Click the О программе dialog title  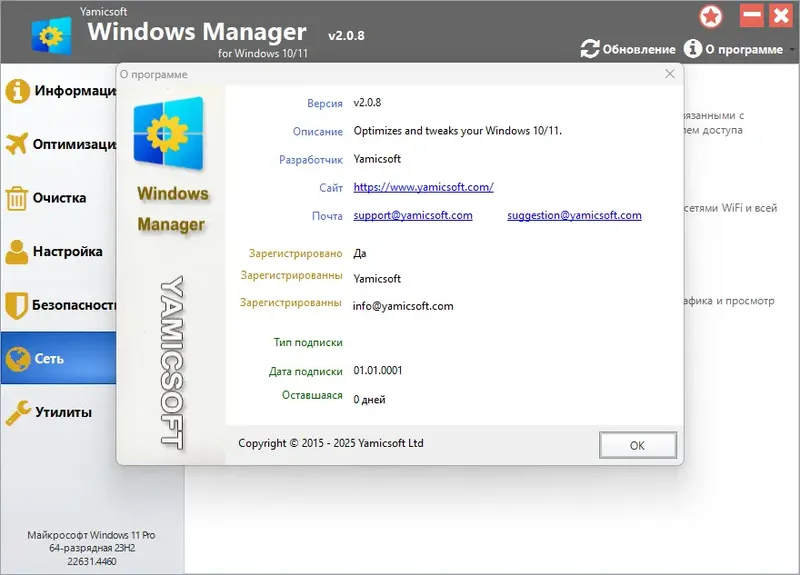[x=154, y=74]
